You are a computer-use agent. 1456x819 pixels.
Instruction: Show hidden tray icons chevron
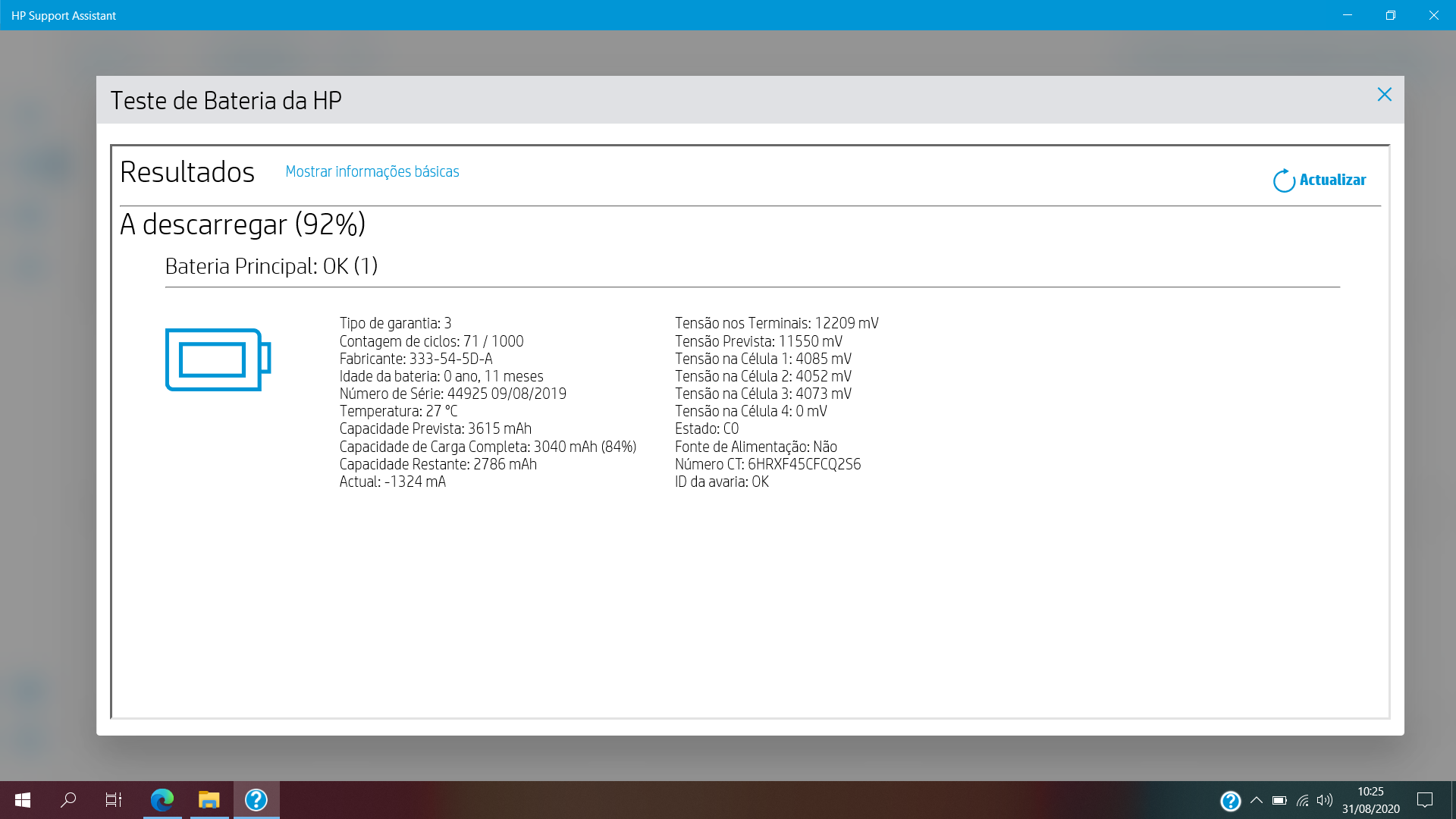1256,800
